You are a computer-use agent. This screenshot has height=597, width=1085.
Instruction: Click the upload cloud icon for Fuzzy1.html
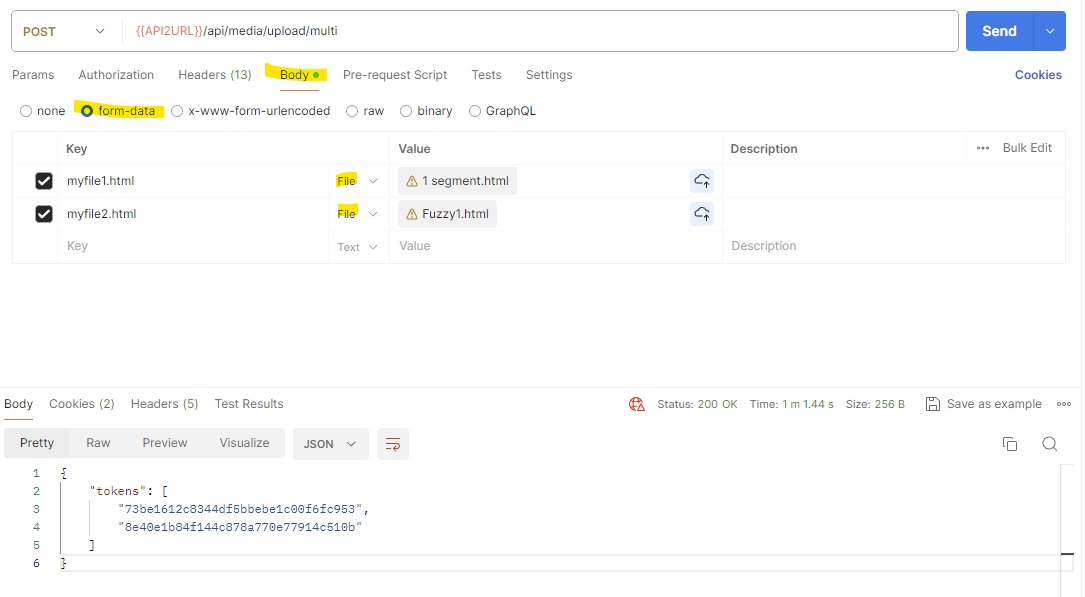[702, 214]
